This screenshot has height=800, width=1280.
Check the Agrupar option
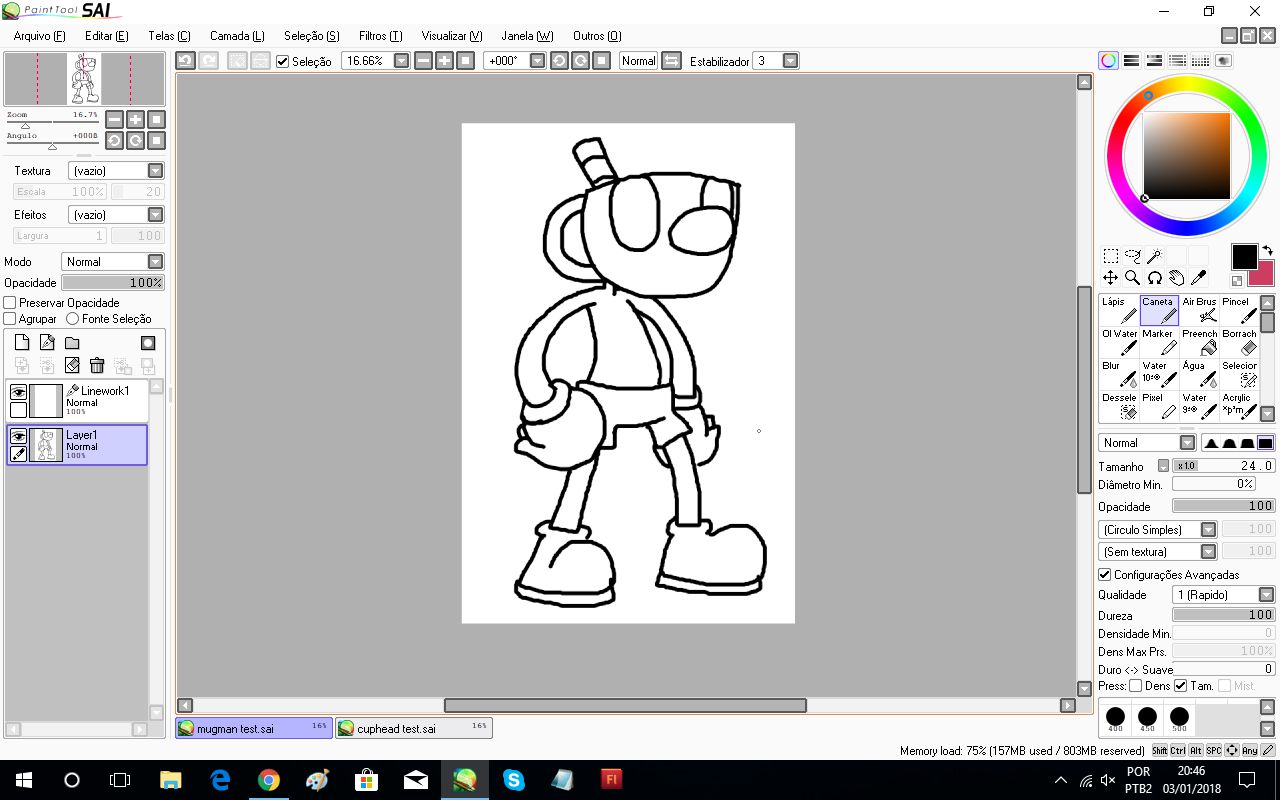click(x=10, y=319)
